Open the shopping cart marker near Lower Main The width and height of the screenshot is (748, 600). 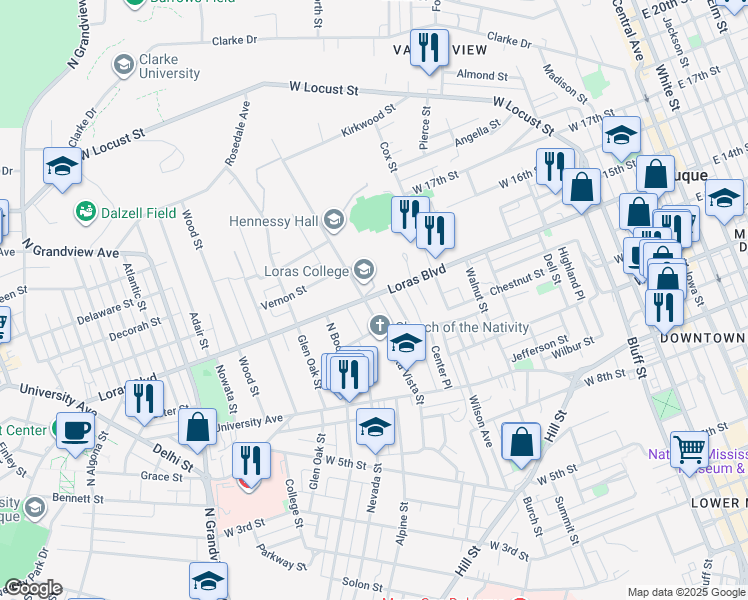690,449
